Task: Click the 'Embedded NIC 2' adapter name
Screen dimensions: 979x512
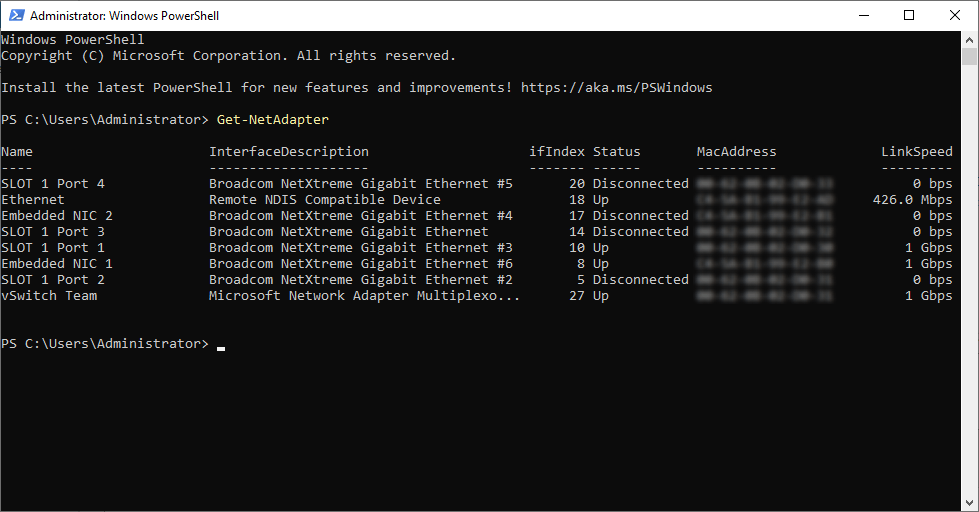Action: tap(57, 215)
